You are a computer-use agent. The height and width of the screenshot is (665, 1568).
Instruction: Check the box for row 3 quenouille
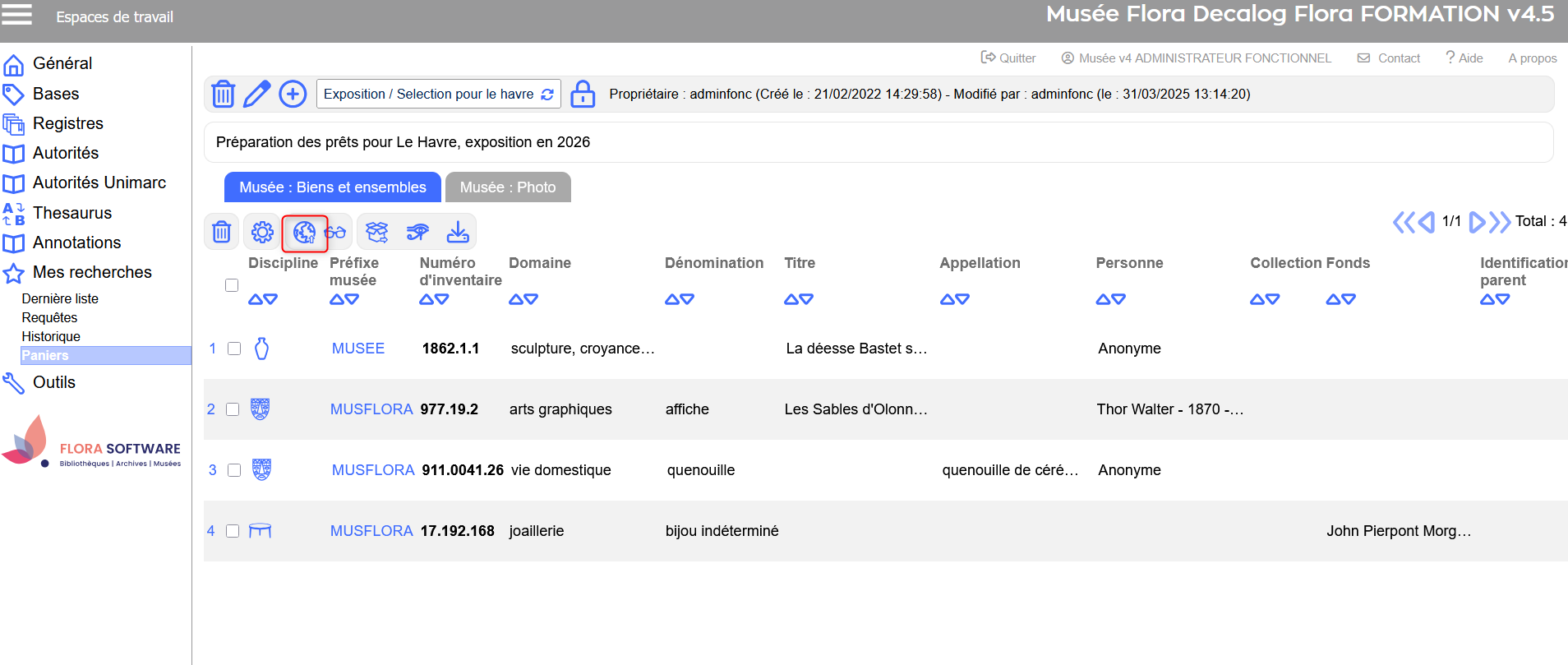(234, 470)
